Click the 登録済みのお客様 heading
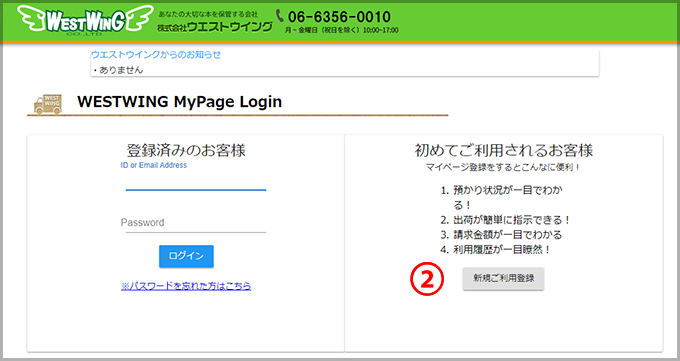Viewport: 680px width, 361px height. [186, 151]
